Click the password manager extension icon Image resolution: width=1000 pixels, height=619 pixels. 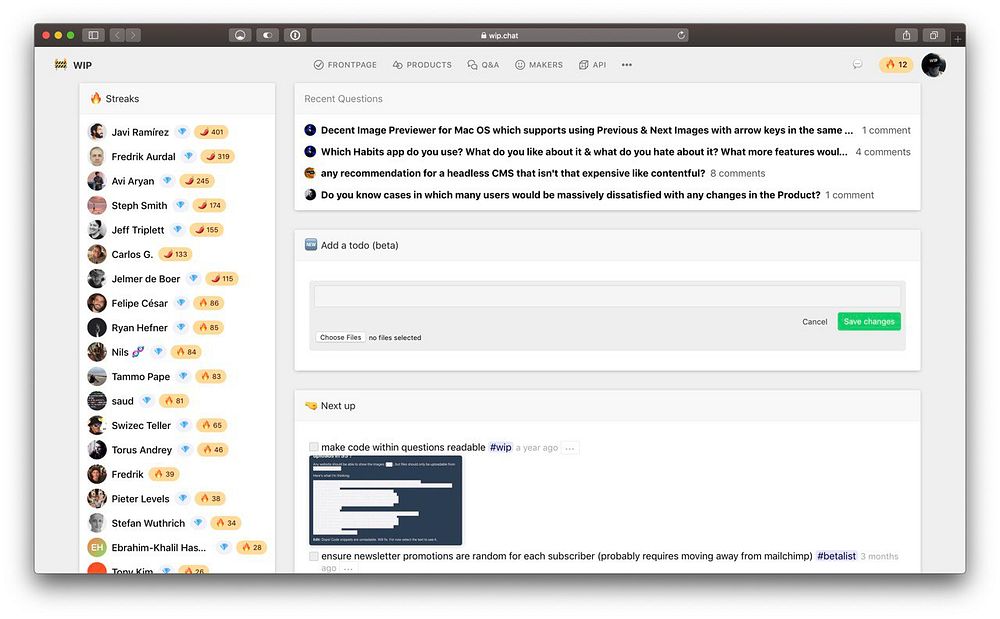(295, 35)
